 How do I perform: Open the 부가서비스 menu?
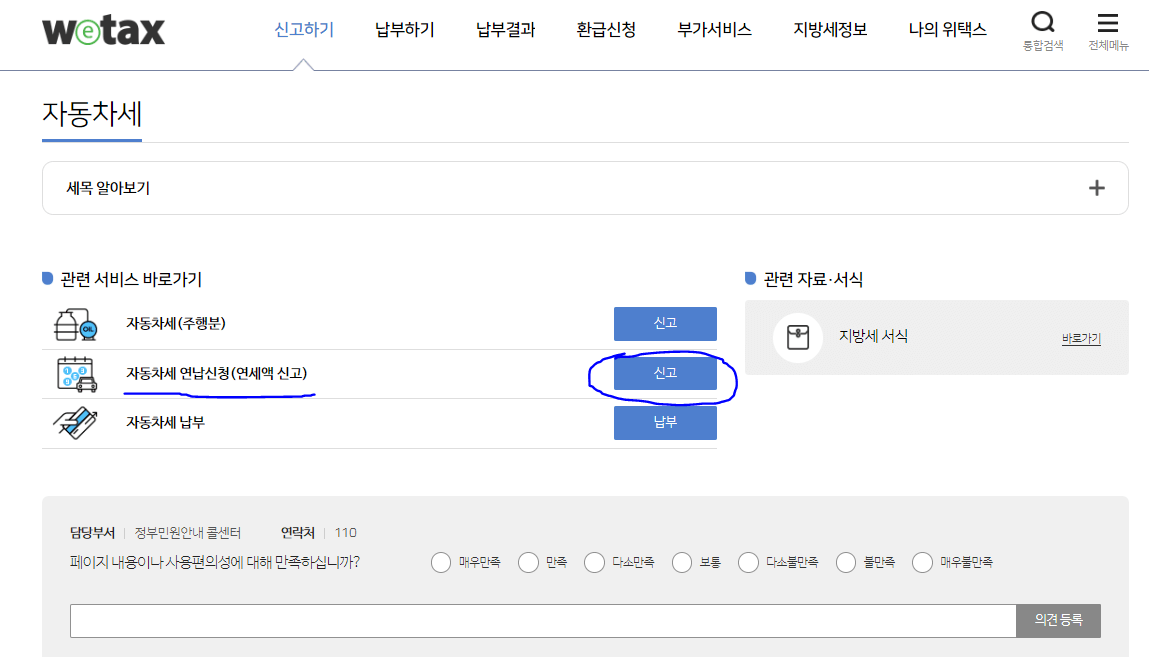pyautogui.click(x=712, y=30)
